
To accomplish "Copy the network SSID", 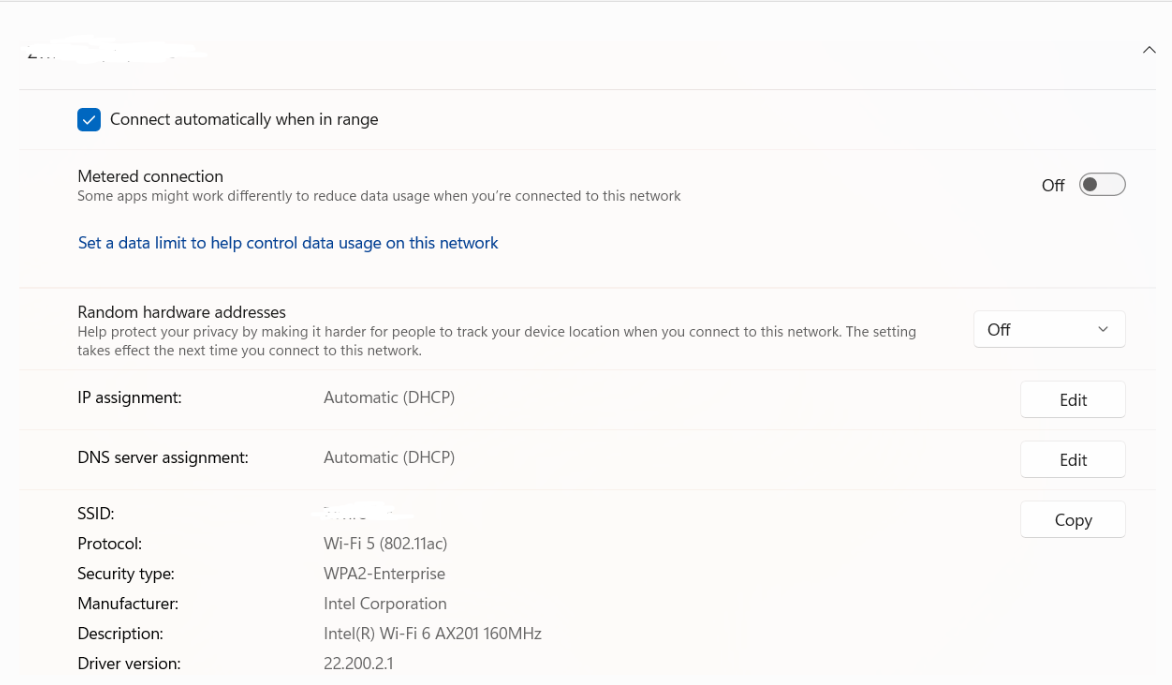I will 1072,519.
